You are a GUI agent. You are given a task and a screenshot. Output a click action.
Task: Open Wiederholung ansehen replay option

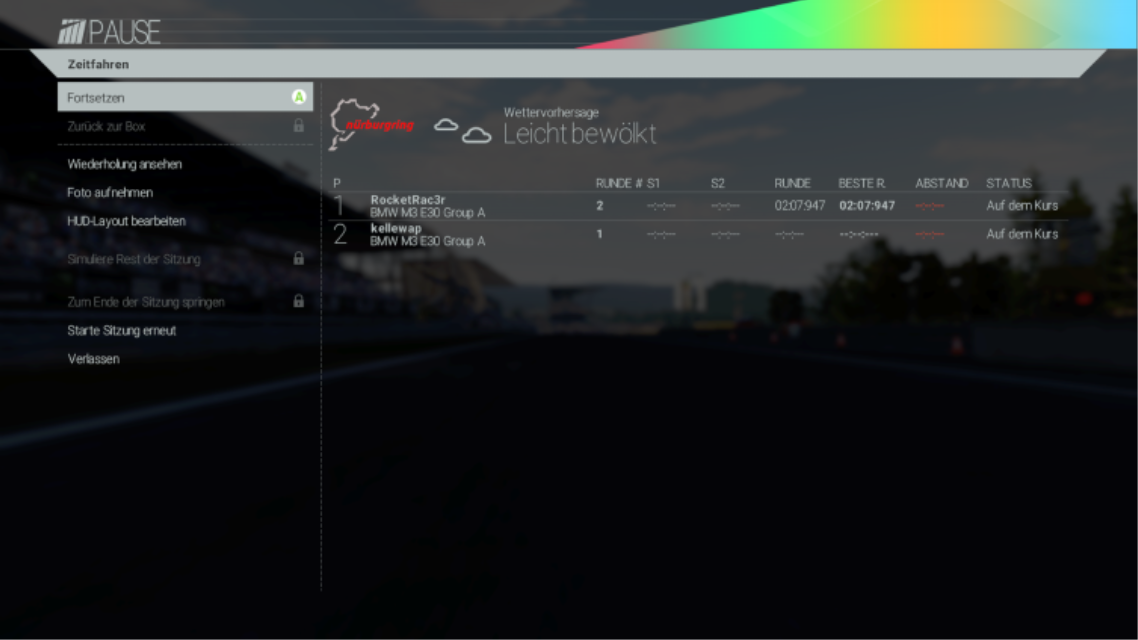pyautogui.click(x=125, y=165)
